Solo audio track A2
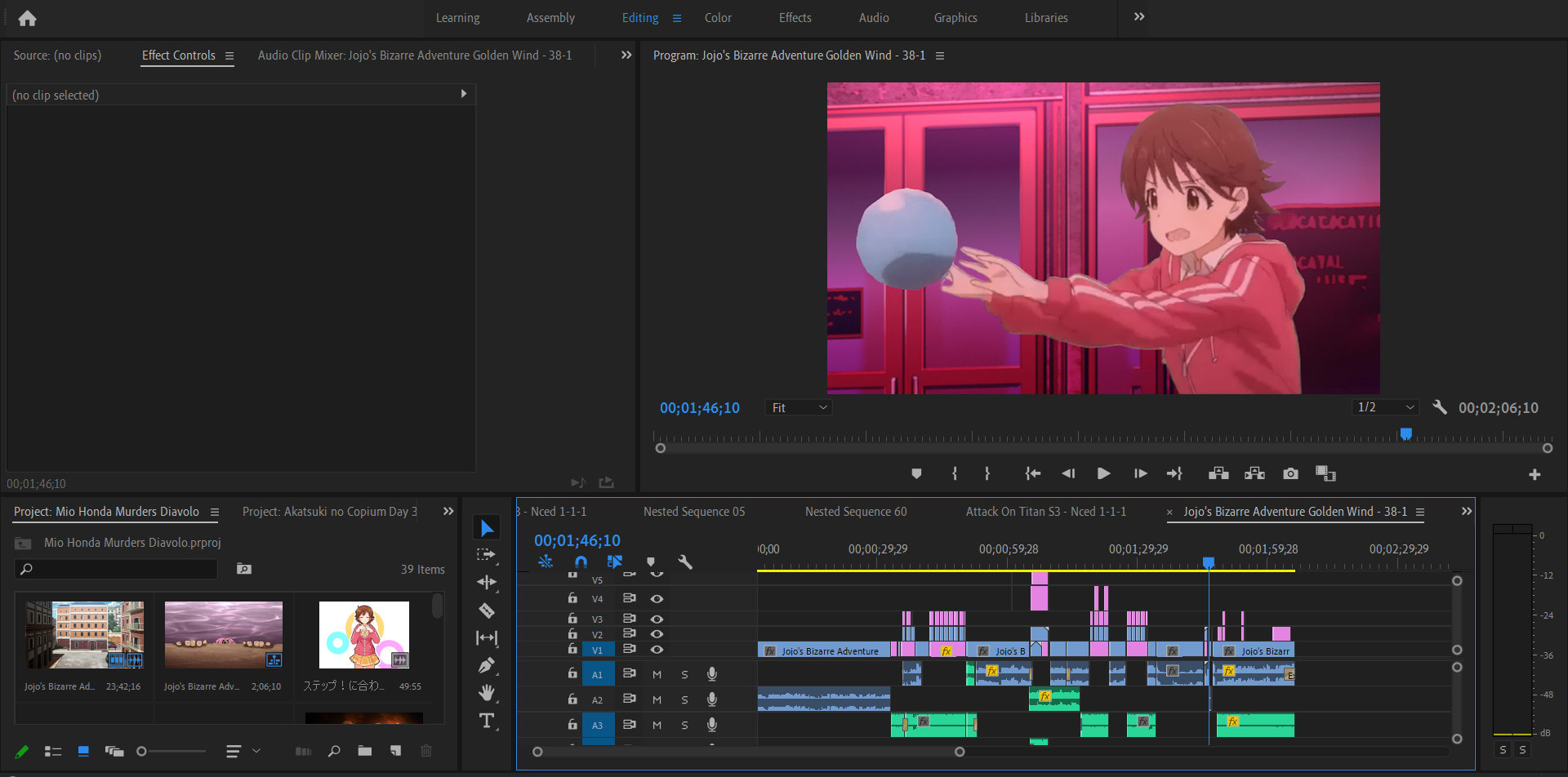 tap(684, 700)
